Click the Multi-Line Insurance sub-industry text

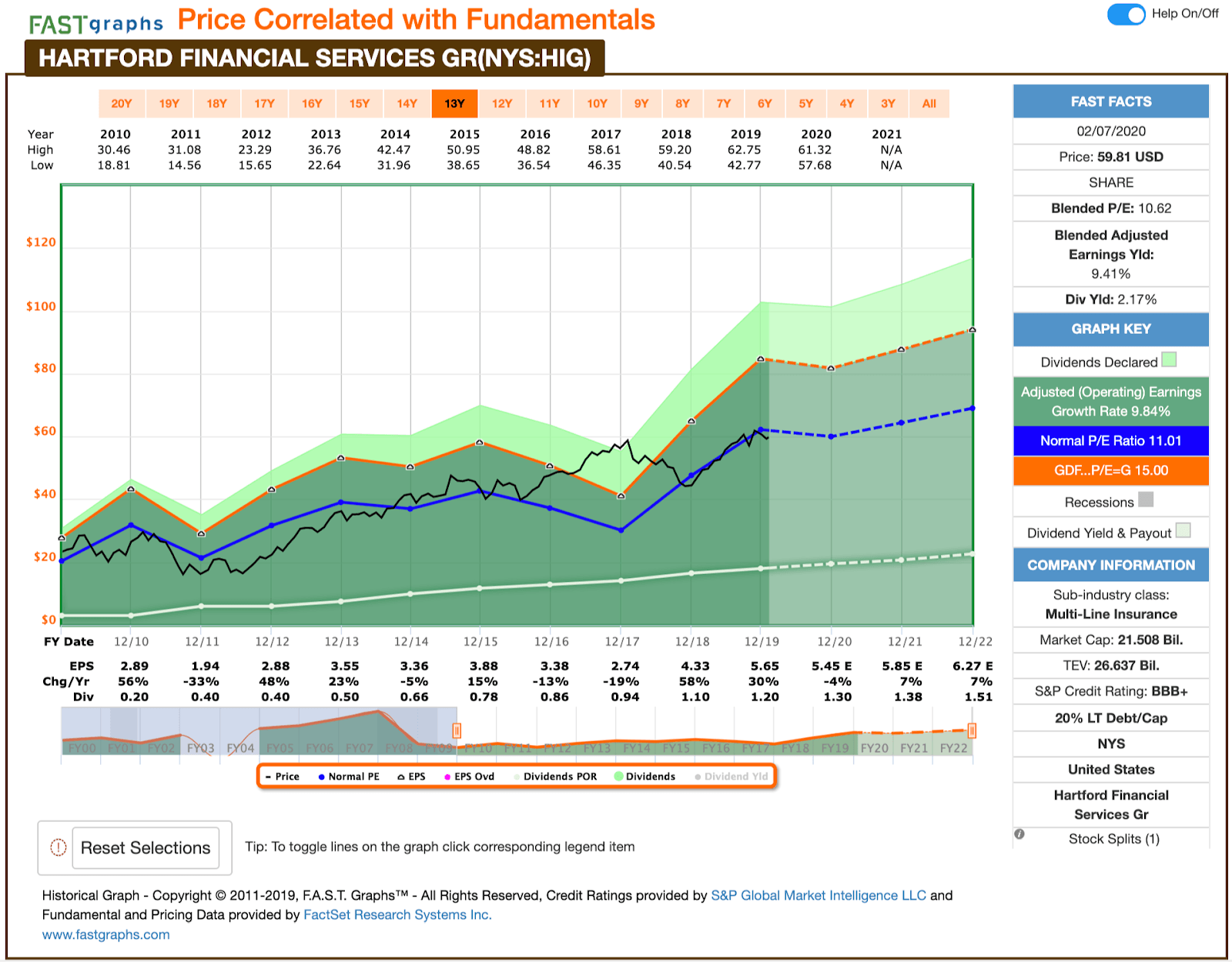coord(1111,614)
